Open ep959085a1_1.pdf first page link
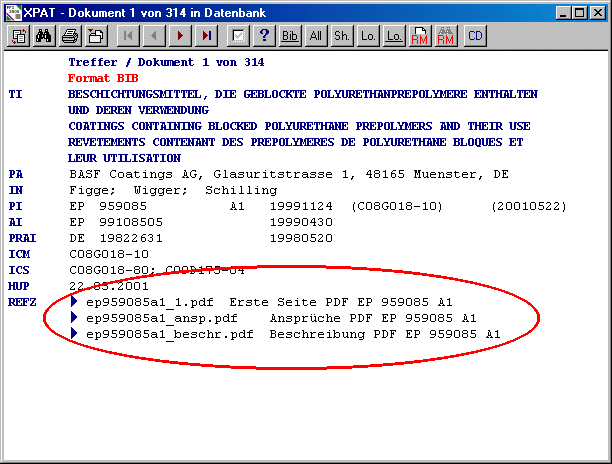This screenshot has width=612, height=464. click(149, 301)
